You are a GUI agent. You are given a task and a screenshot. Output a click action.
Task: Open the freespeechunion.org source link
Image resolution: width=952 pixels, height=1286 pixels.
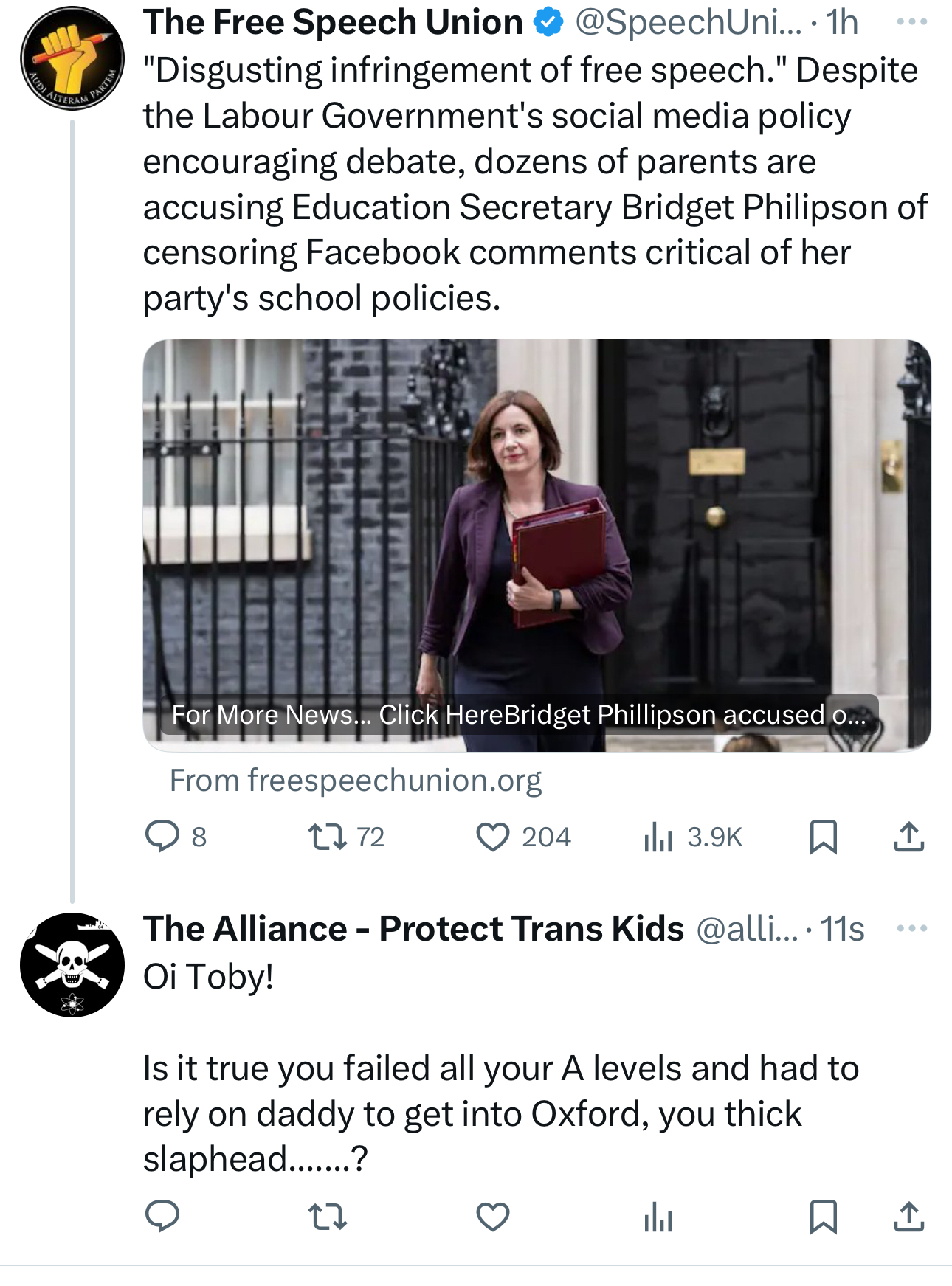click(356, 781)
